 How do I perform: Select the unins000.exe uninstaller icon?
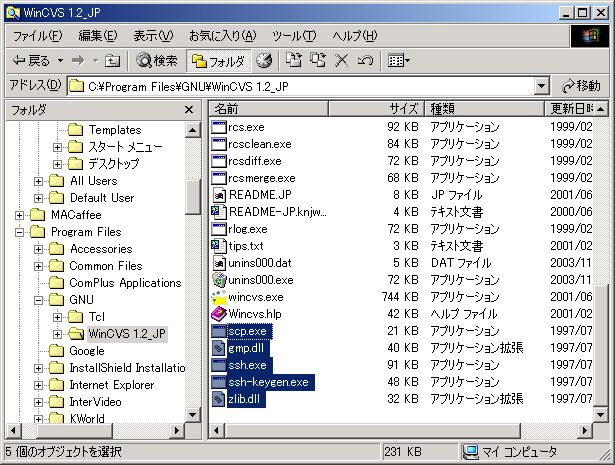(218, 280)
